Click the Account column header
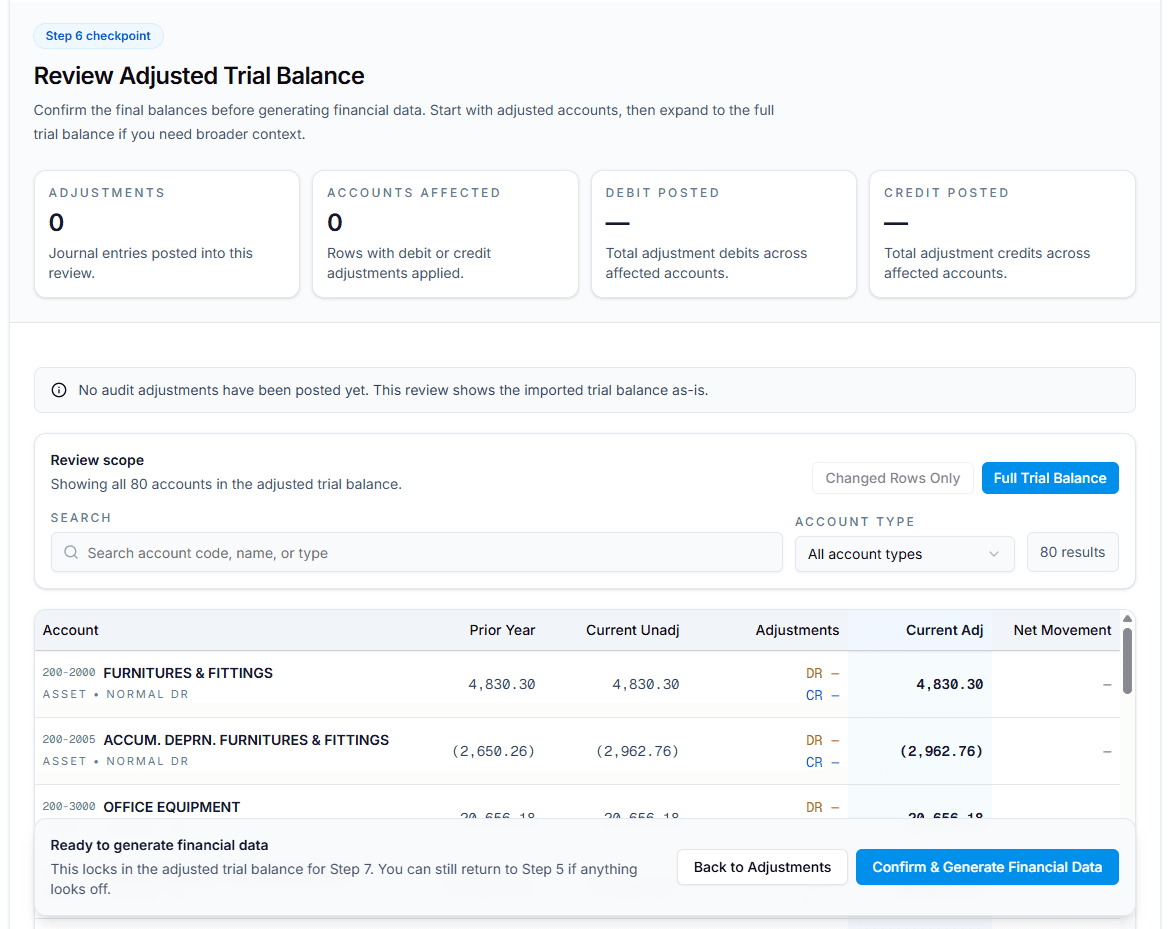1172x929 pixels. (x=70, y=630)
